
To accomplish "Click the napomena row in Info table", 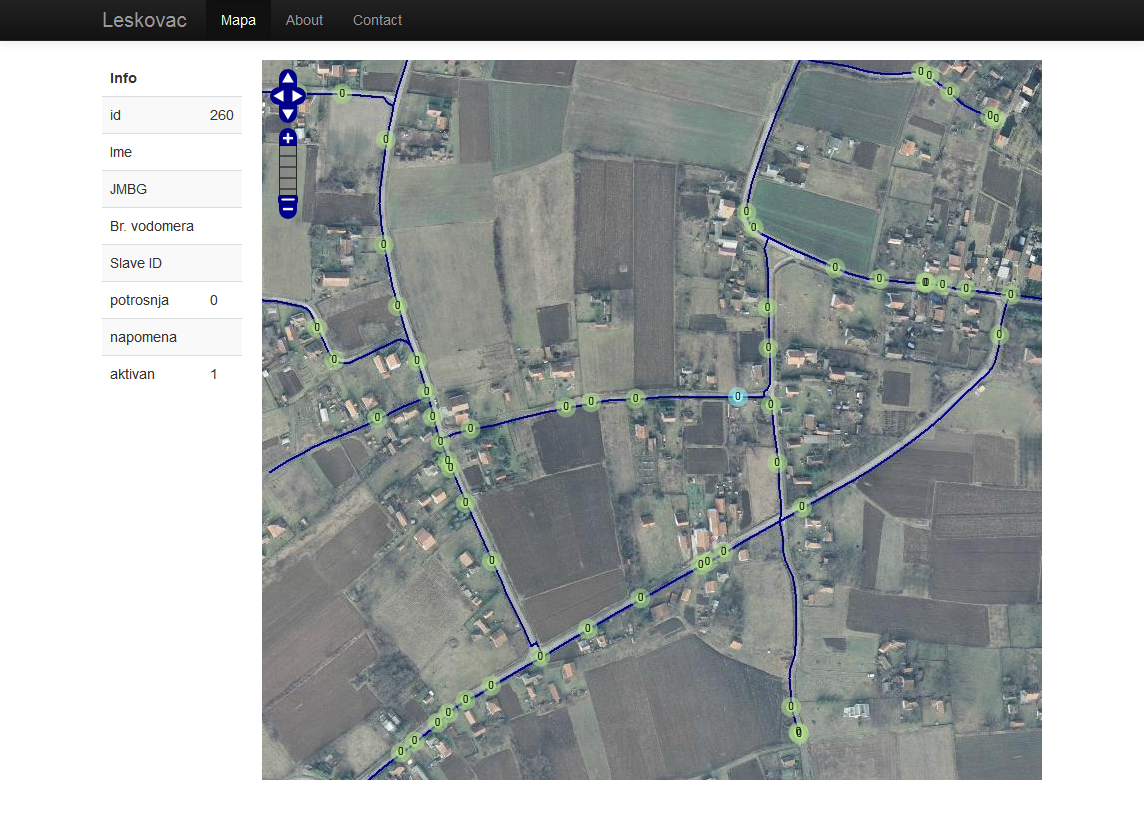I will [172, 337].
